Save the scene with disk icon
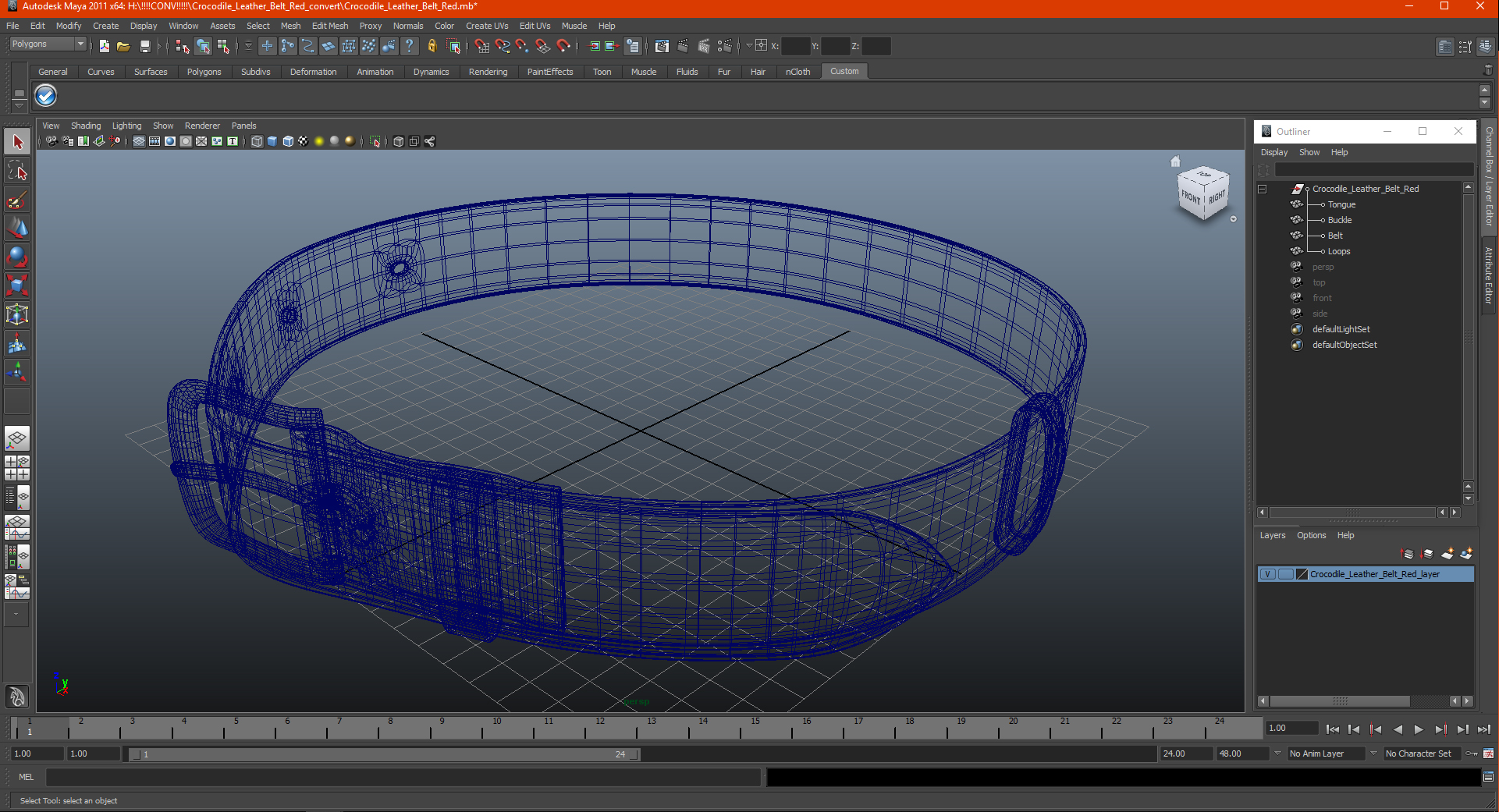 tap(144, 46)
